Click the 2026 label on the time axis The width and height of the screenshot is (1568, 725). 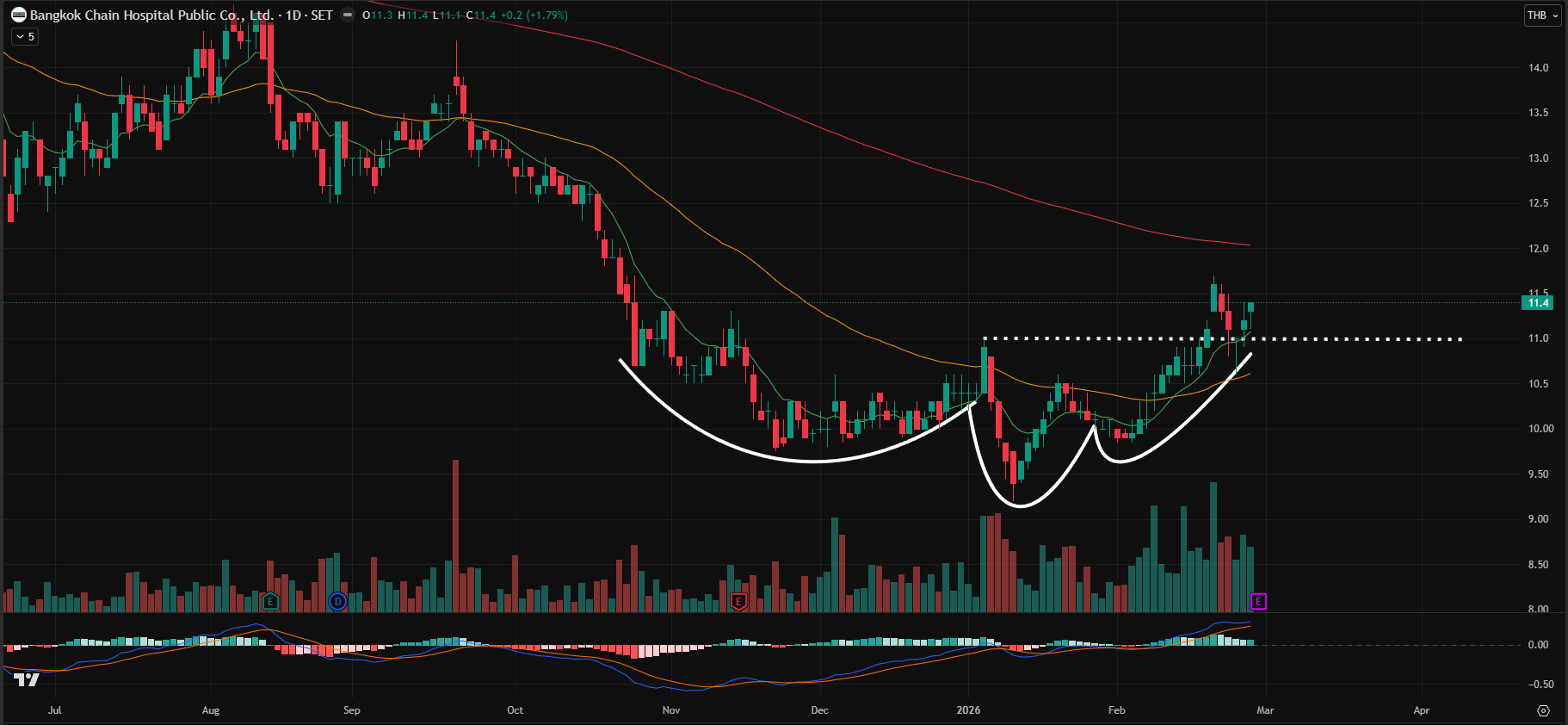click(968, 710)
